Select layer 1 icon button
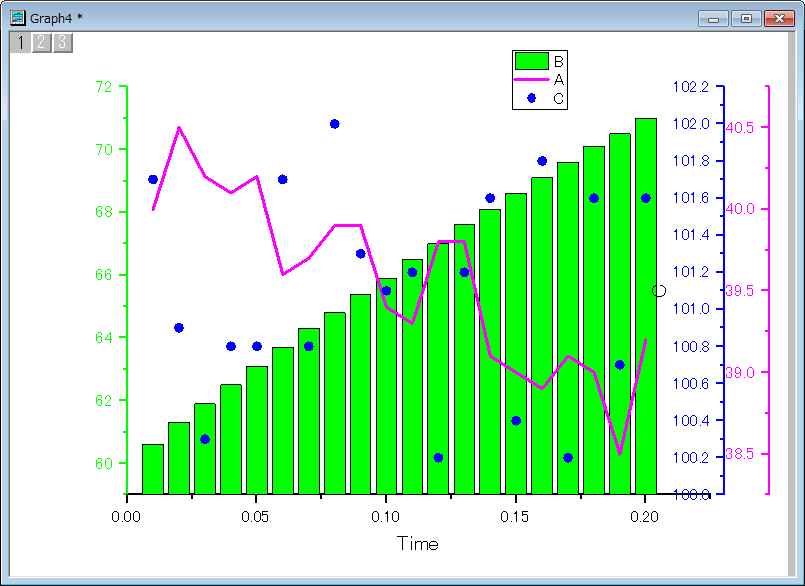The image size is (805, 586). pyautogui.click(x=21, y=43)
